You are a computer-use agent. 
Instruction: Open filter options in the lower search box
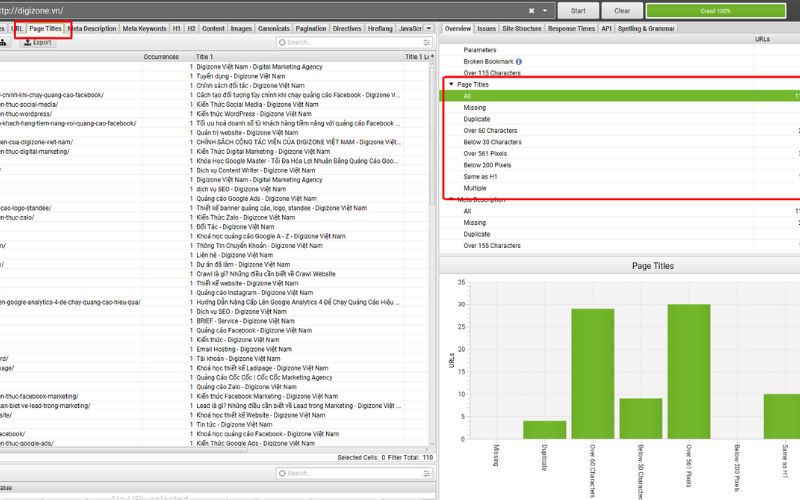pyautogui.click(x=427, y=473)
